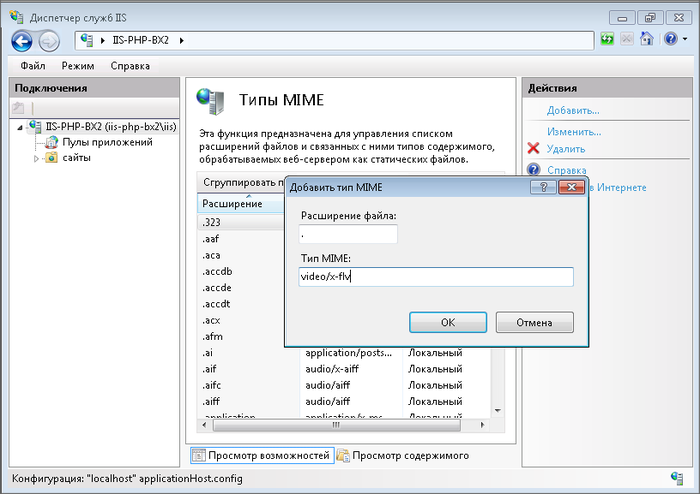Click the server icon in the address bar
This screenshot has width=700, height=494.
coord(87,40)
